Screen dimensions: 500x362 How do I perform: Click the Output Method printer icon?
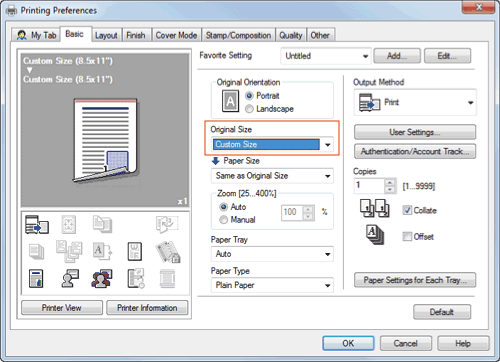[x=369, y=102]
